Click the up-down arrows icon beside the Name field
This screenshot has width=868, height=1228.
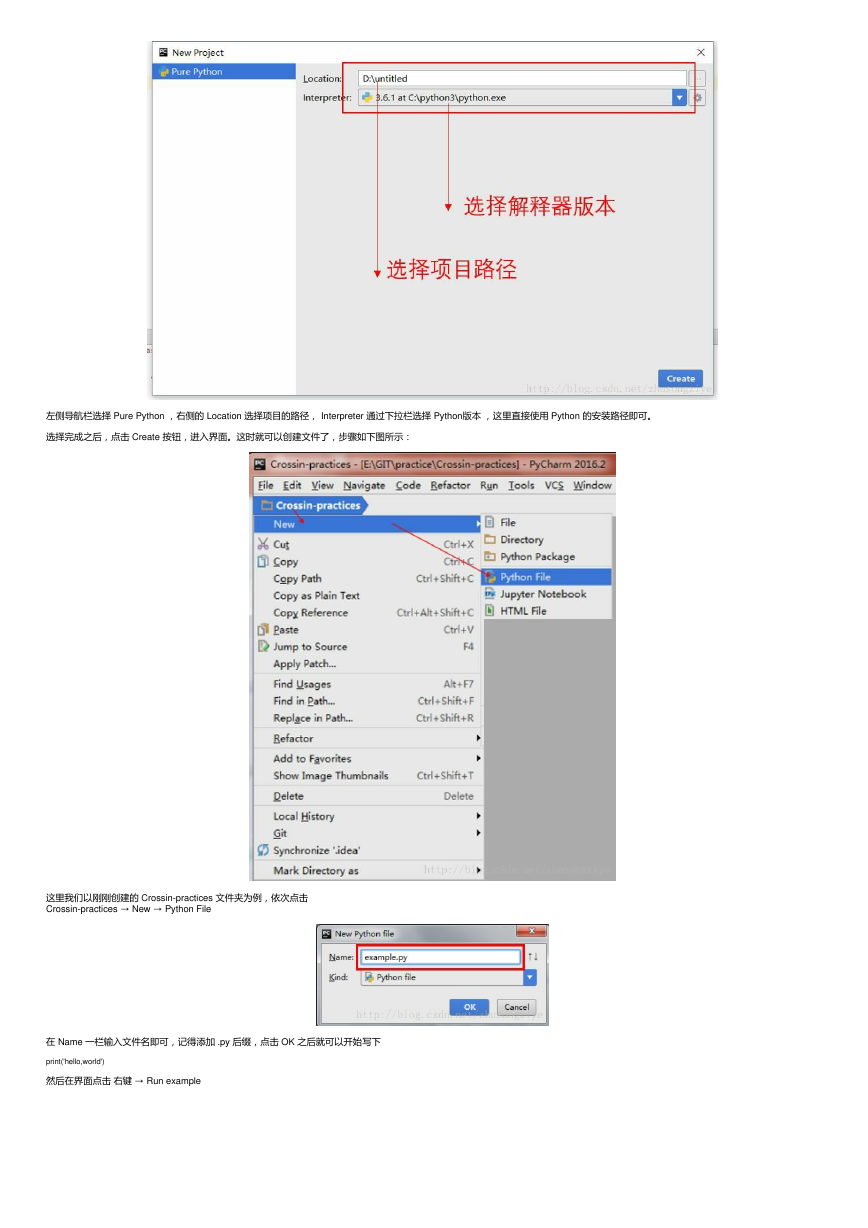[x=533, y=957]
